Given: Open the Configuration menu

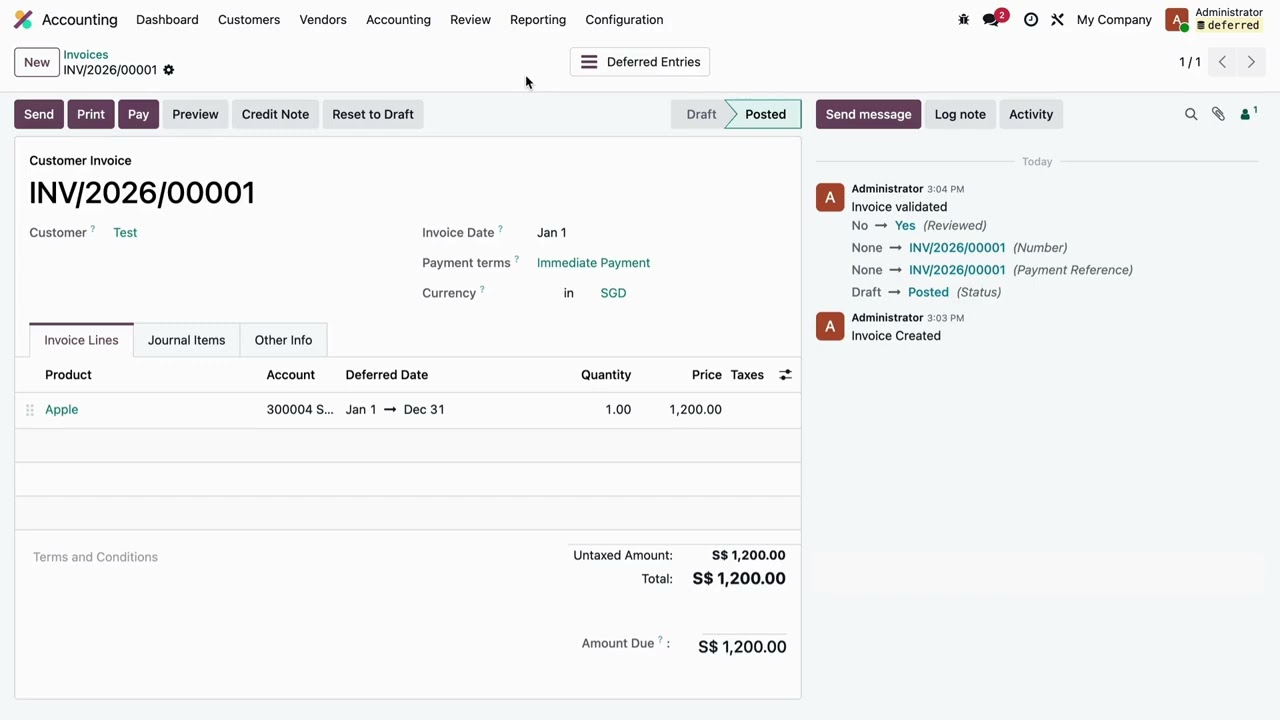Looking at the screenshot, I should (x=624, y=20).
